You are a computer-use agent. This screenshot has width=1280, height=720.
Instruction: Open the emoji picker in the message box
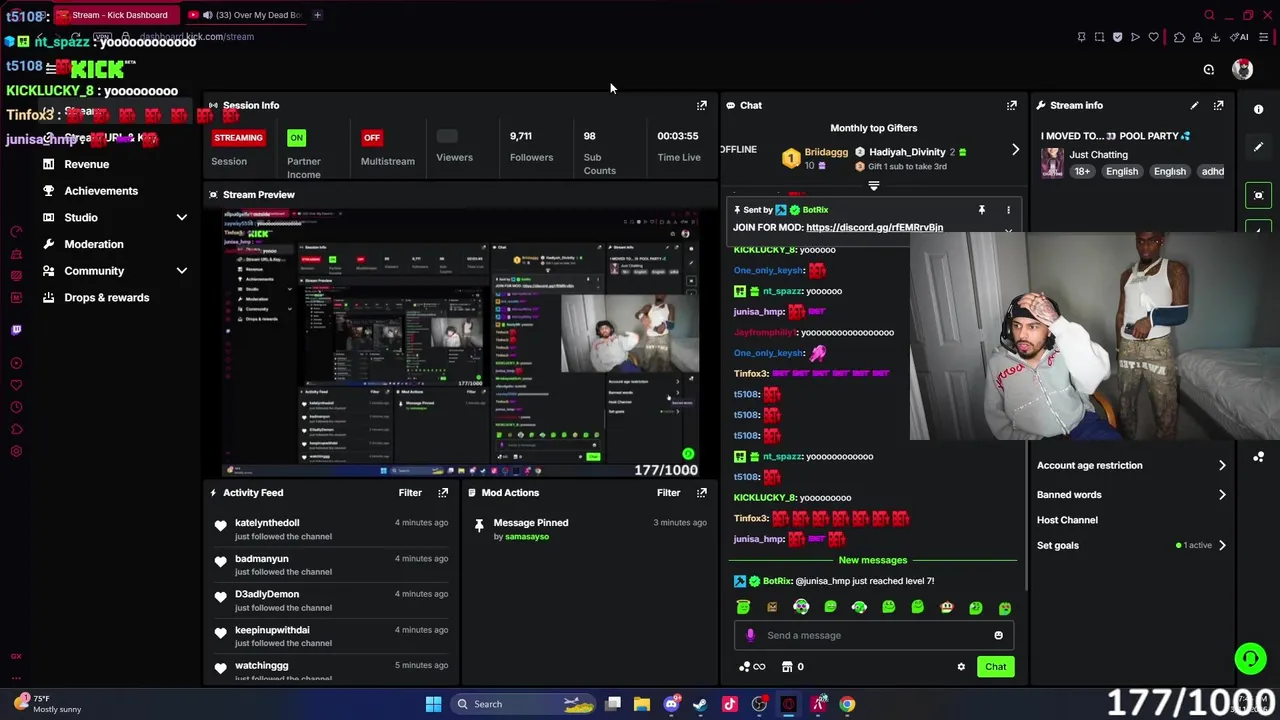tap(998, 635)
